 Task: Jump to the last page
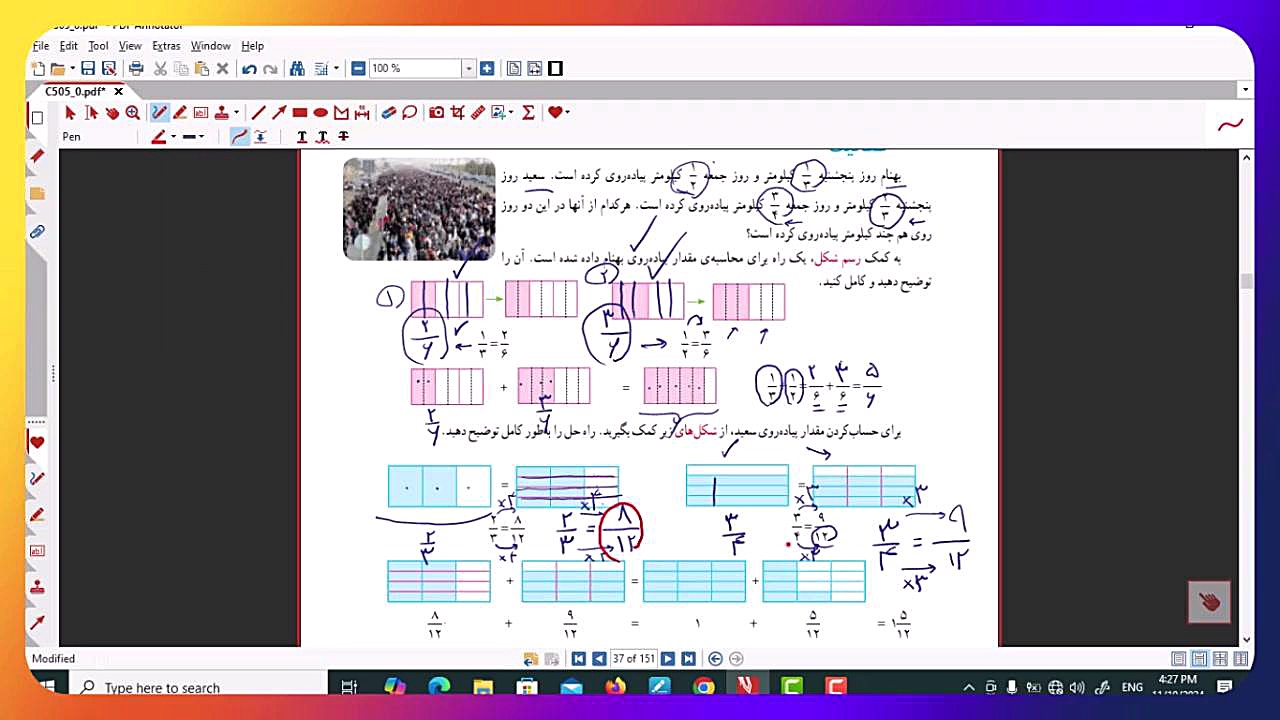689,659
